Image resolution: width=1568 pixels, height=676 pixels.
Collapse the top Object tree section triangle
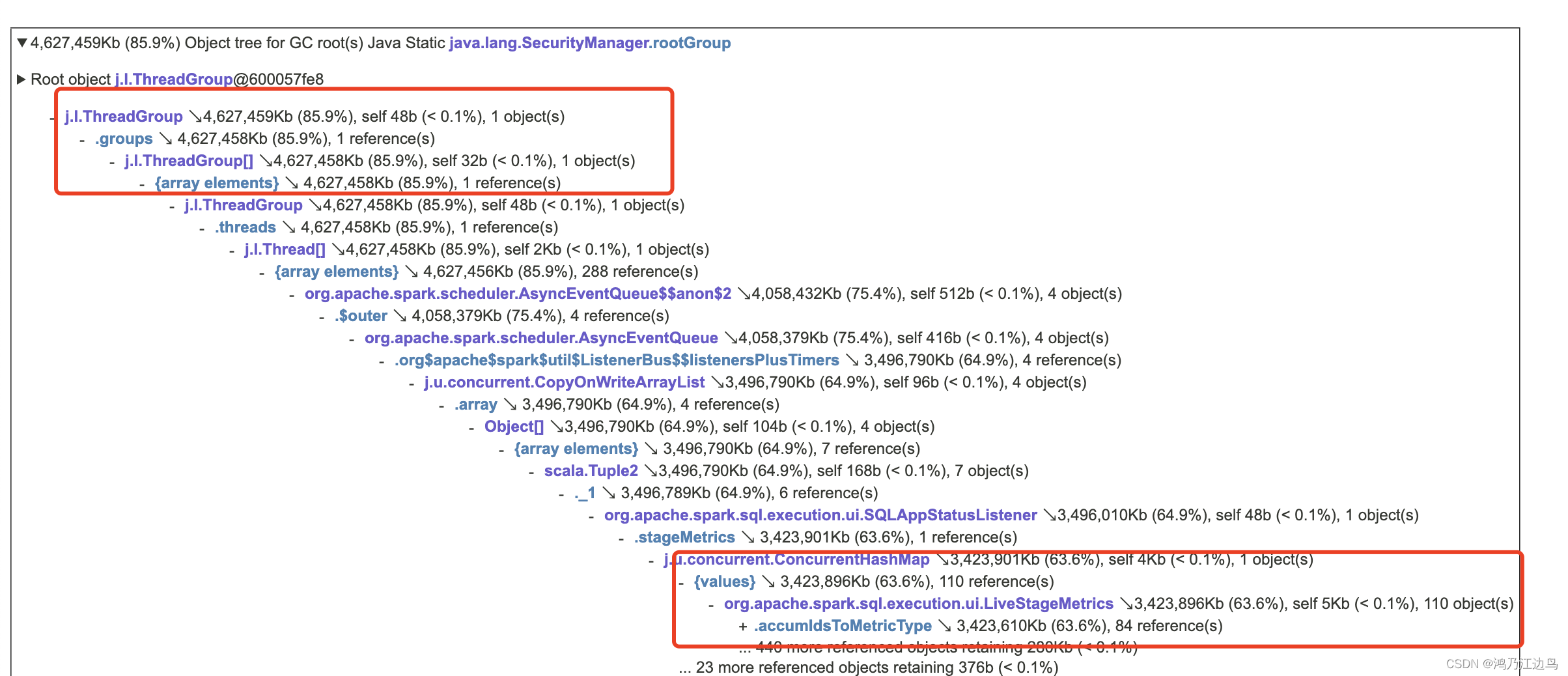[23, 43]
